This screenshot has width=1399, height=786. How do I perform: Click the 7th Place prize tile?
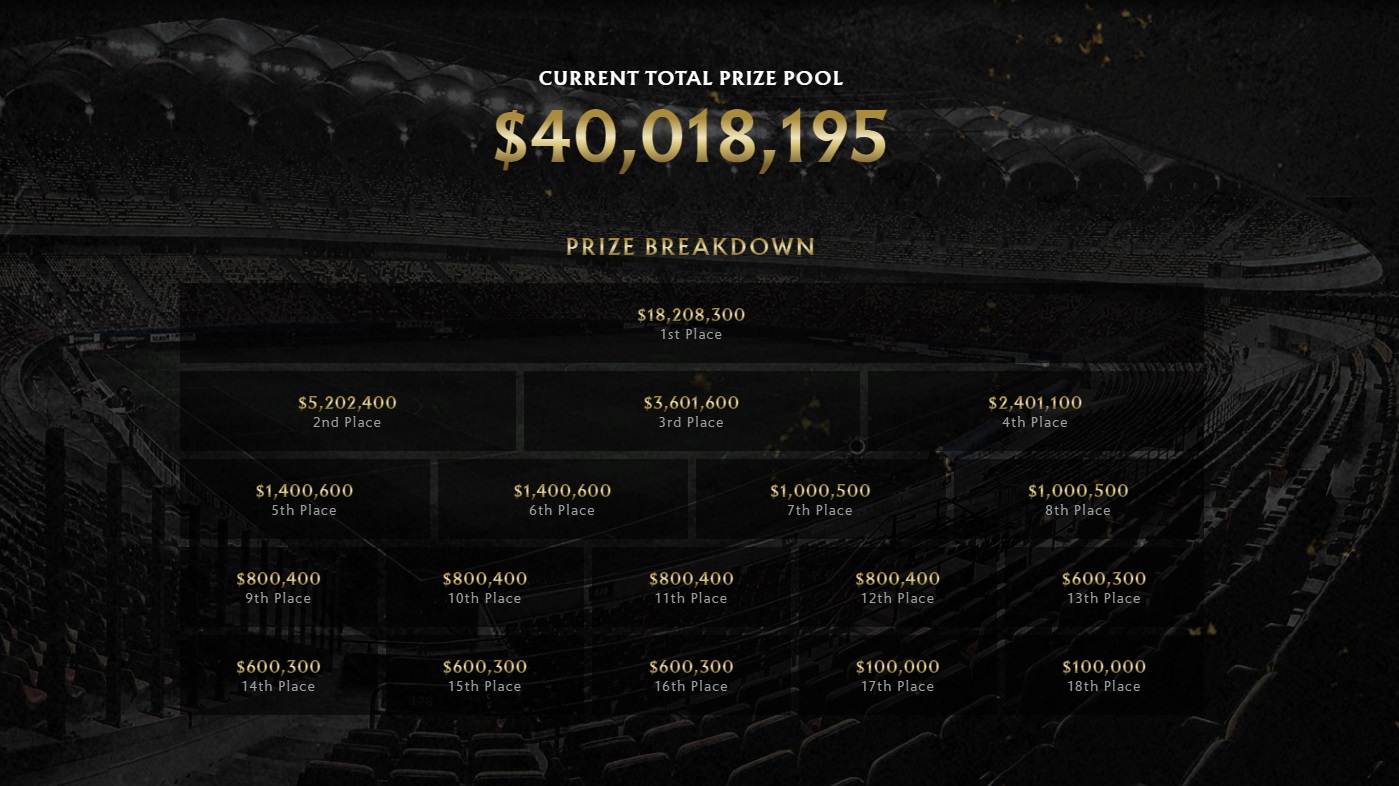click(x=820, y=499)
